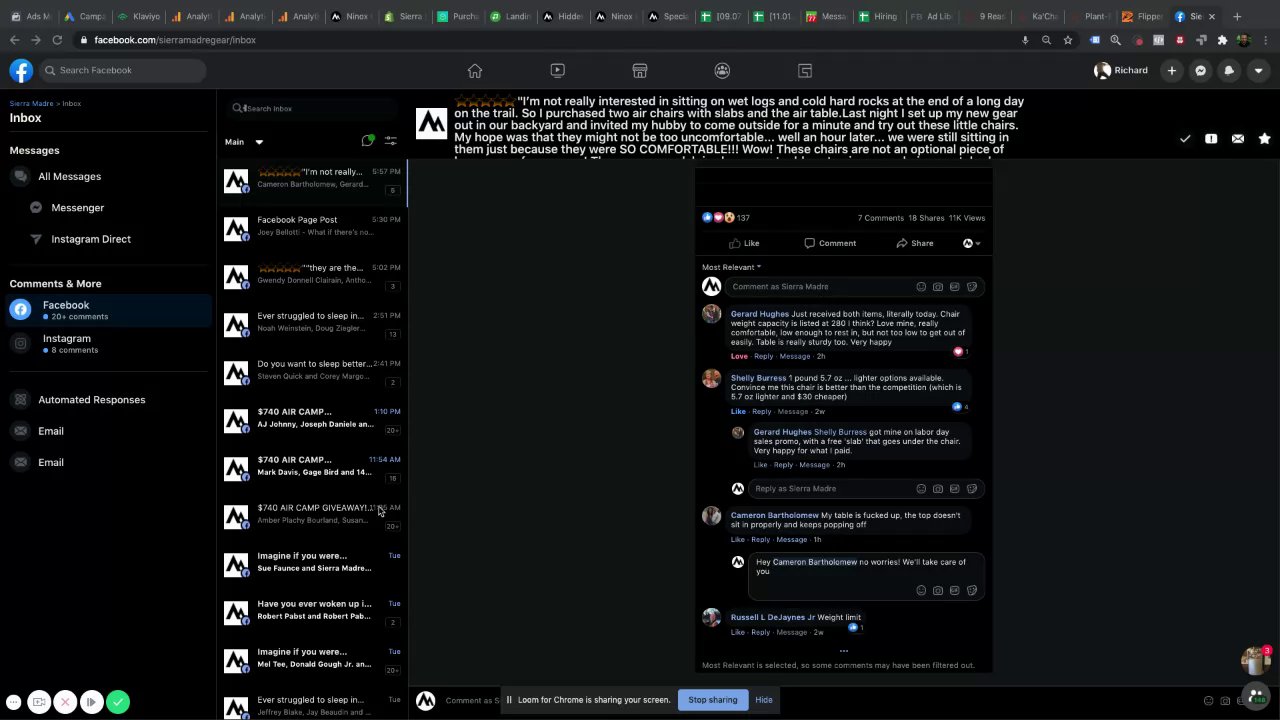Add sticker in Comment as Sierra Madre box
1280x720 pixels.
pyautogui.click(x=971, y=287)
